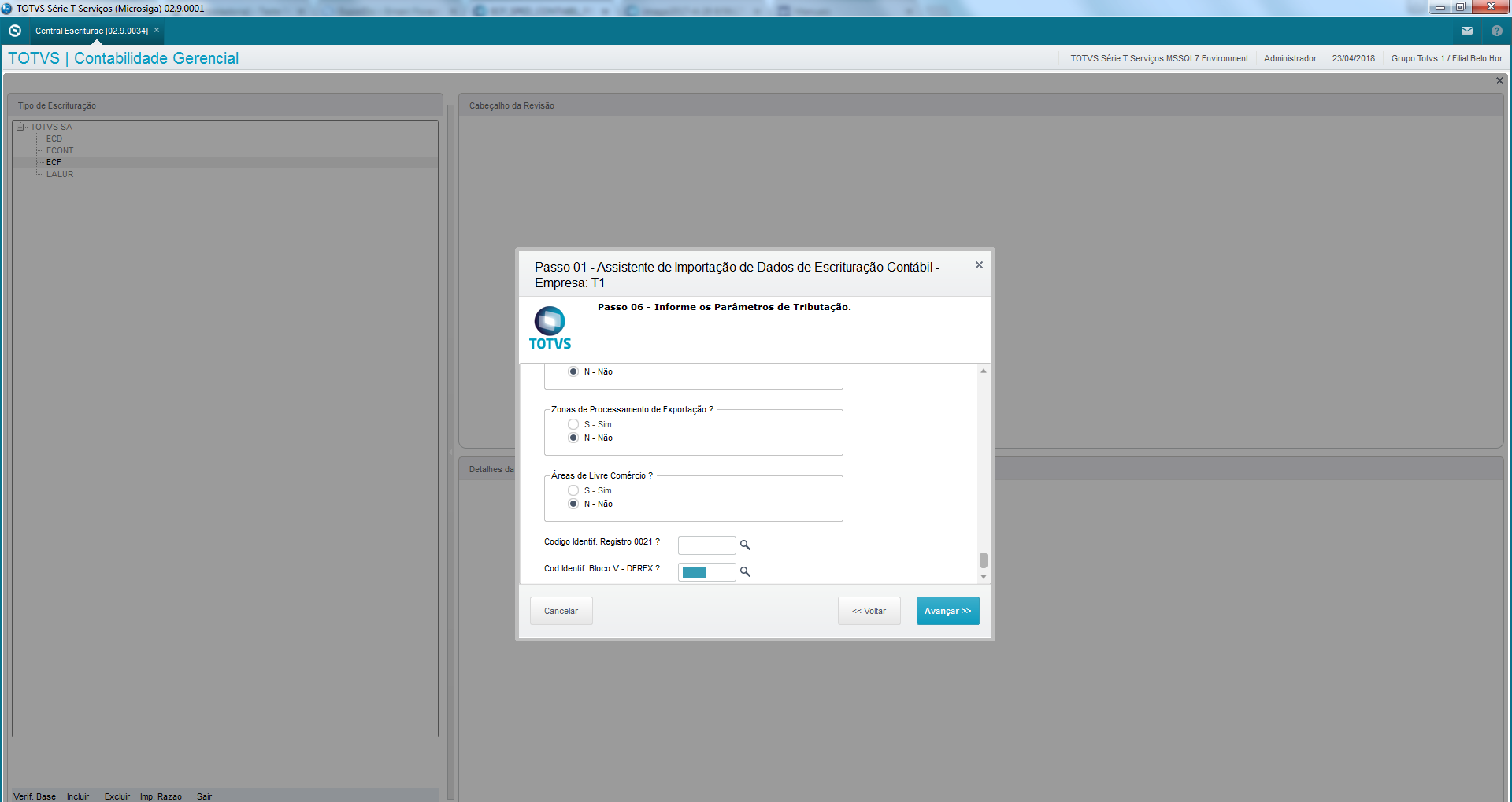Select S - Sim for Zonas de Processamento
Image resolution: width=1512 pixels, height=802 pixels.
(573, 424)
